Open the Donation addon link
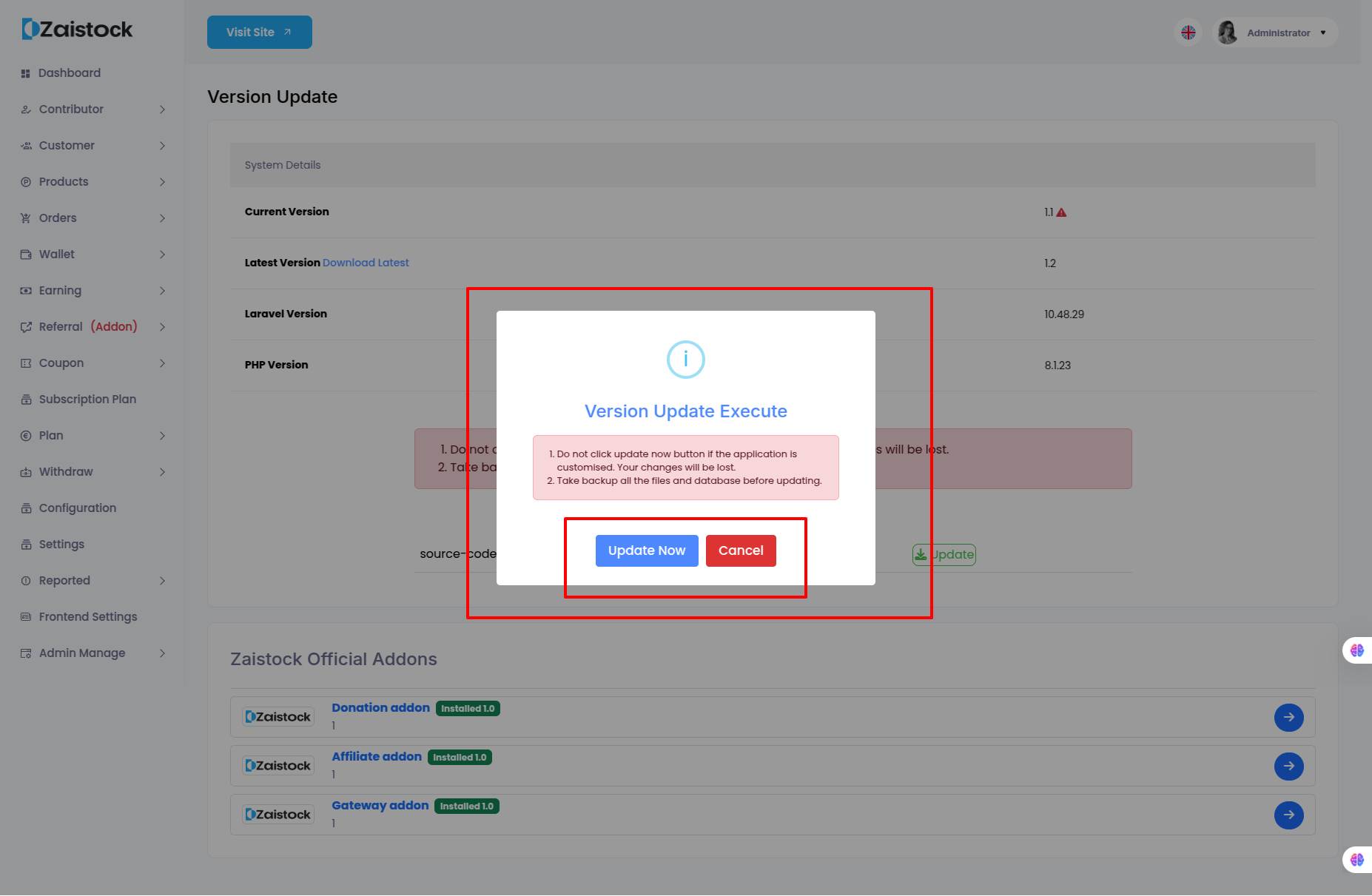This screenshot has height=896, width=1372. (x=380, y=708)
